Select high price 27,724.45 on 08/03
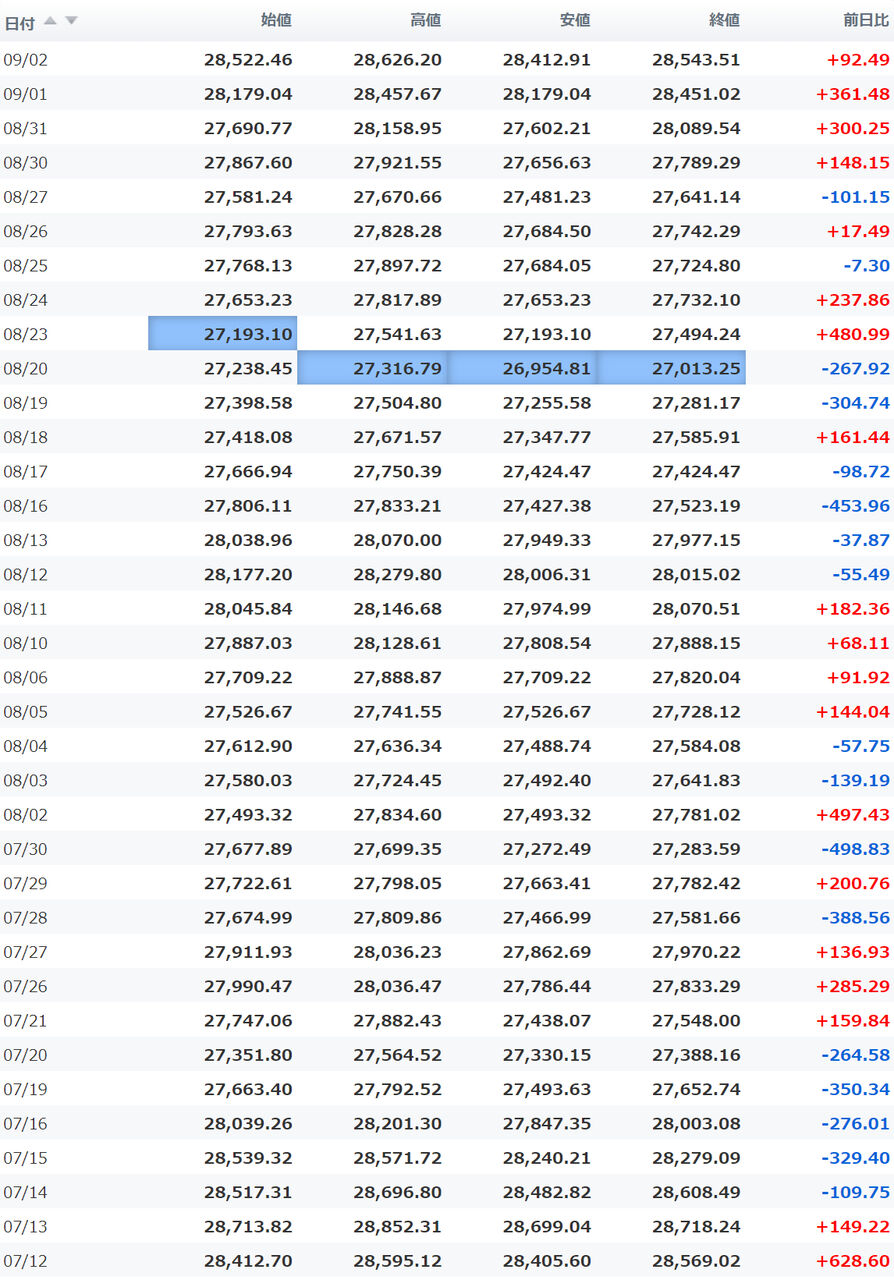The height and width of the screenshot is (1280, 894). click(397, 781)
